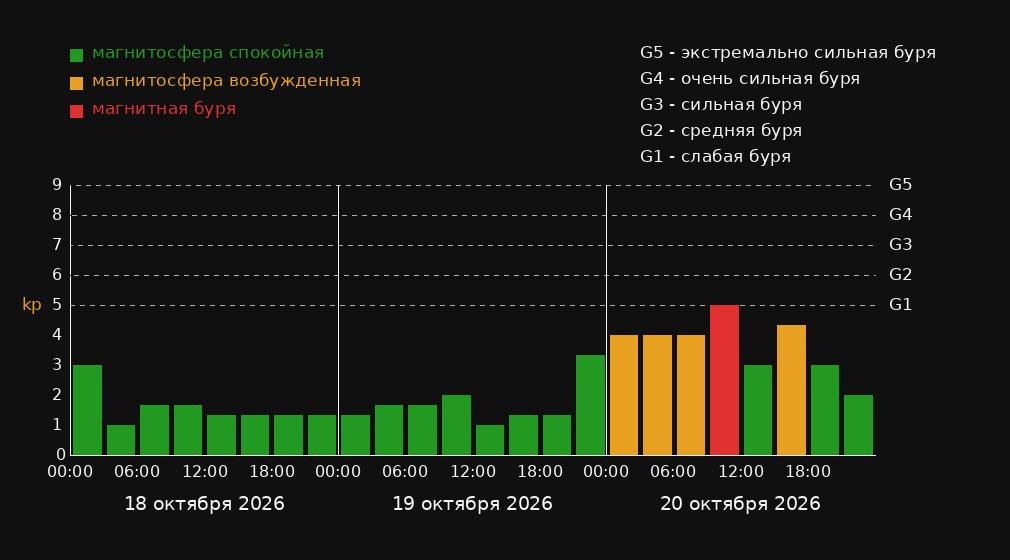Click '00:00' time label starting 20 October

click(606, 472)
